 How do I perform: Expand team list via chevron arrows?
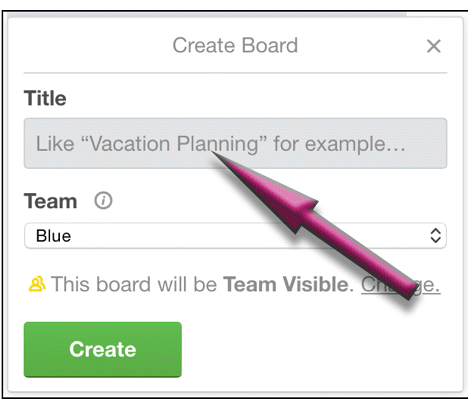click(435, 236)
